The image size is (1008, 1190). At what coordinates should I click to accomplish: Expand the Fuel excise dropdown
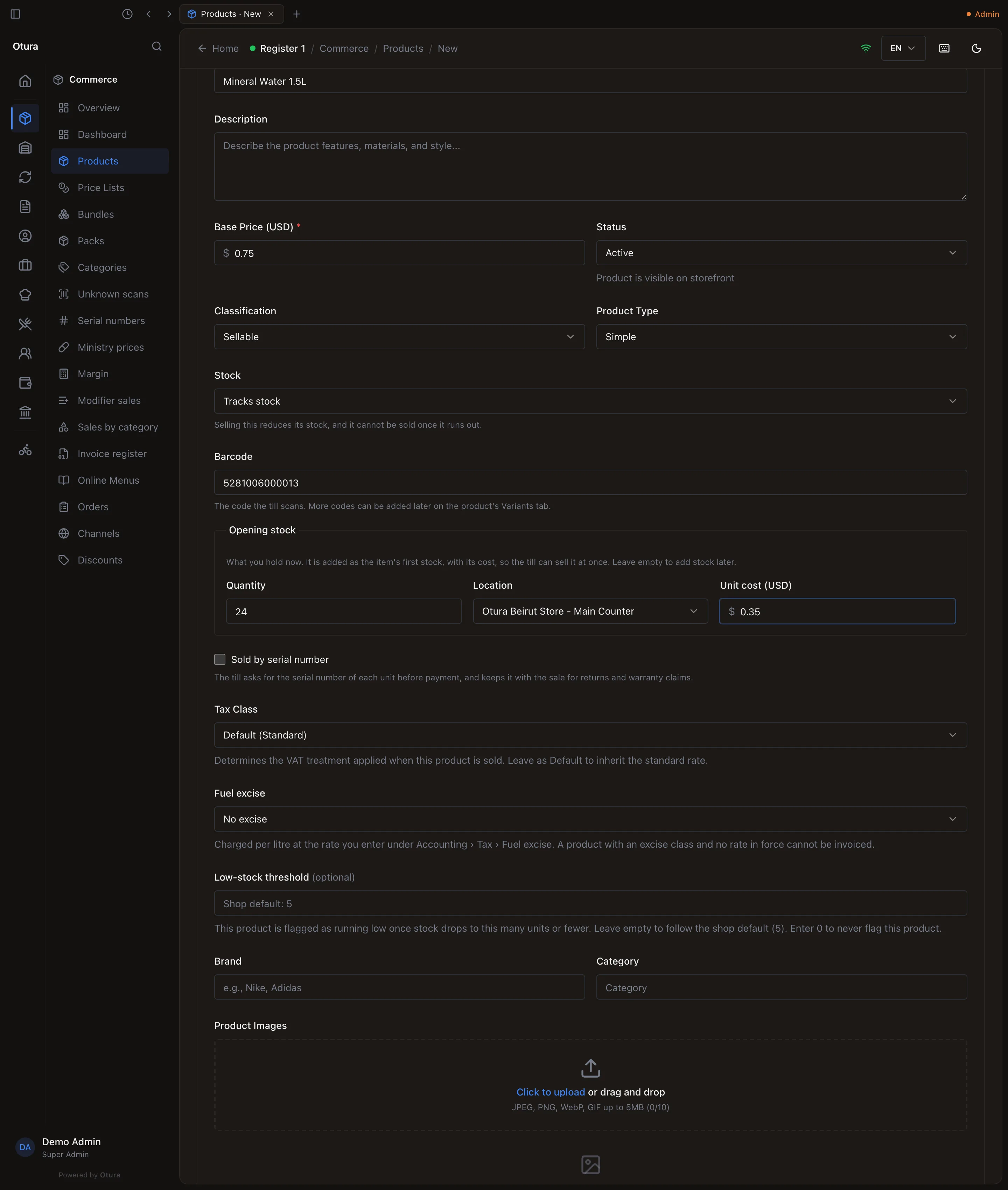(x=590, y=819)
